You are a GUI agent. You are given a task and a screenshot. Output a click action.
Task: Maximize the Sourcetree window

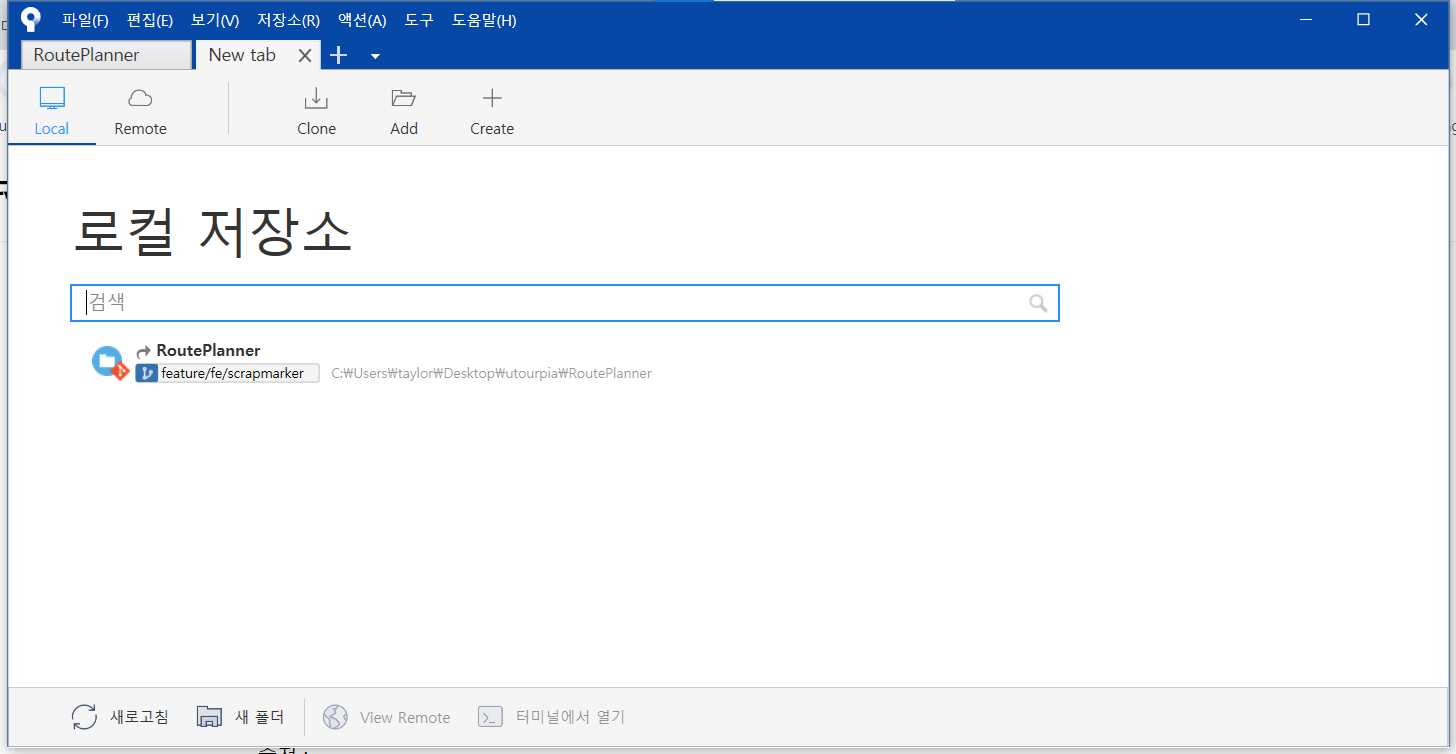pos(1364,19)
